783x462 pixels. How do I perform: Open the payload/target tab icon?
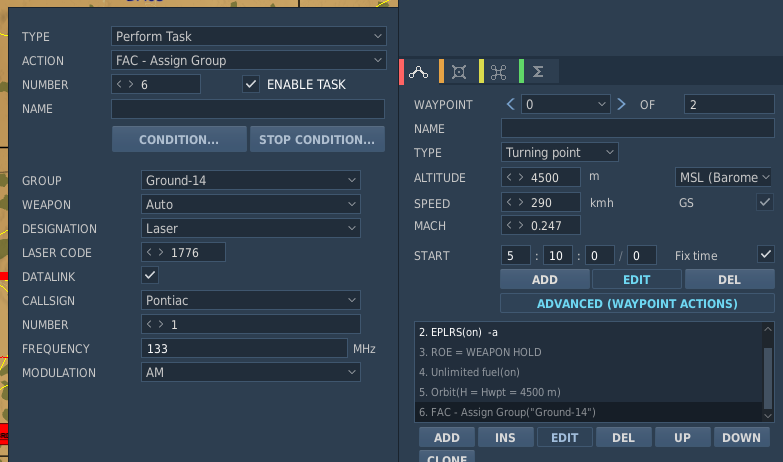(459, 72)
